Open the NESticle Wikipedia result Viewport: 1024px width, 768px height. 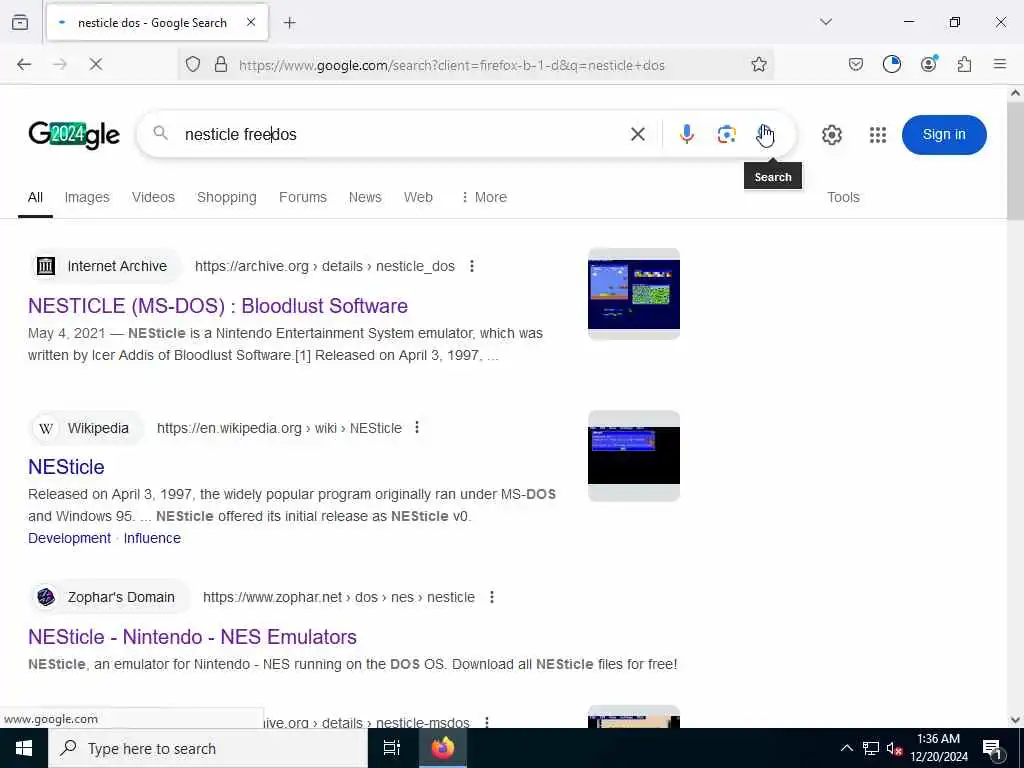point(66,467)
